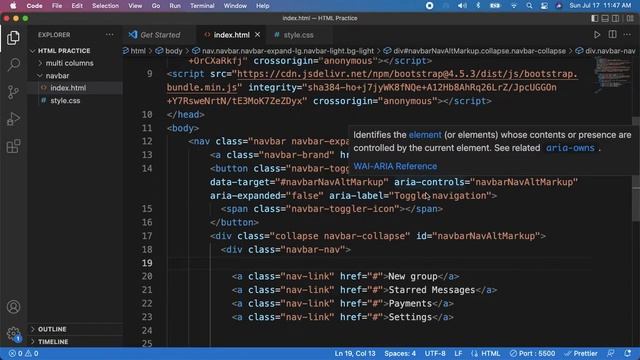Screen dimensions: 640x360
Task: Click Port : 5500 live server status
Action: pyautogui.click(x=532, y=353)
